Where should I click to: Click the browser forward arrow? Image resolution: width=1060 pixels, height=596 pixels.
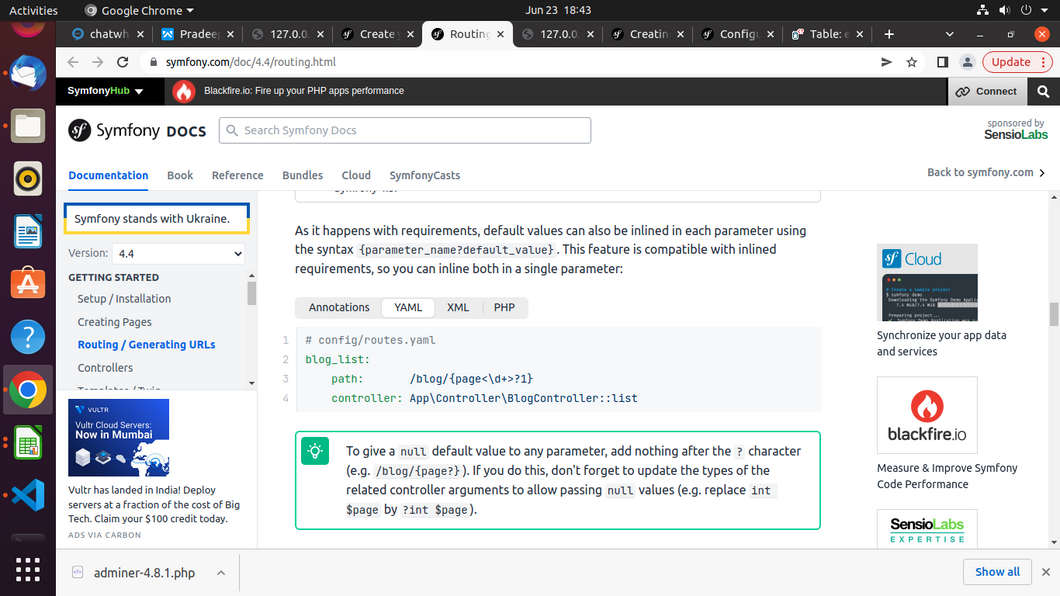point(98,62)
